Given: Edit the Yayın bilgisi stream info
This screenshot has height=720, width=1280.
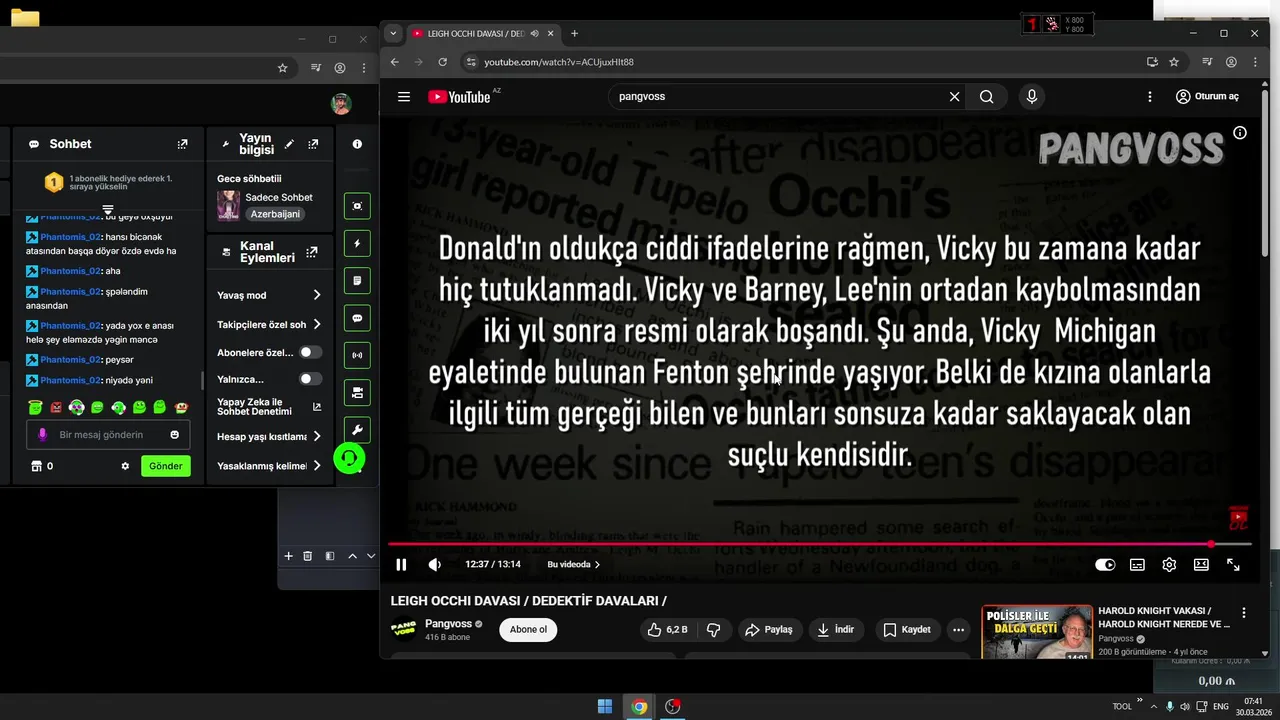Looking at the screenshot, I should point(289,144).
